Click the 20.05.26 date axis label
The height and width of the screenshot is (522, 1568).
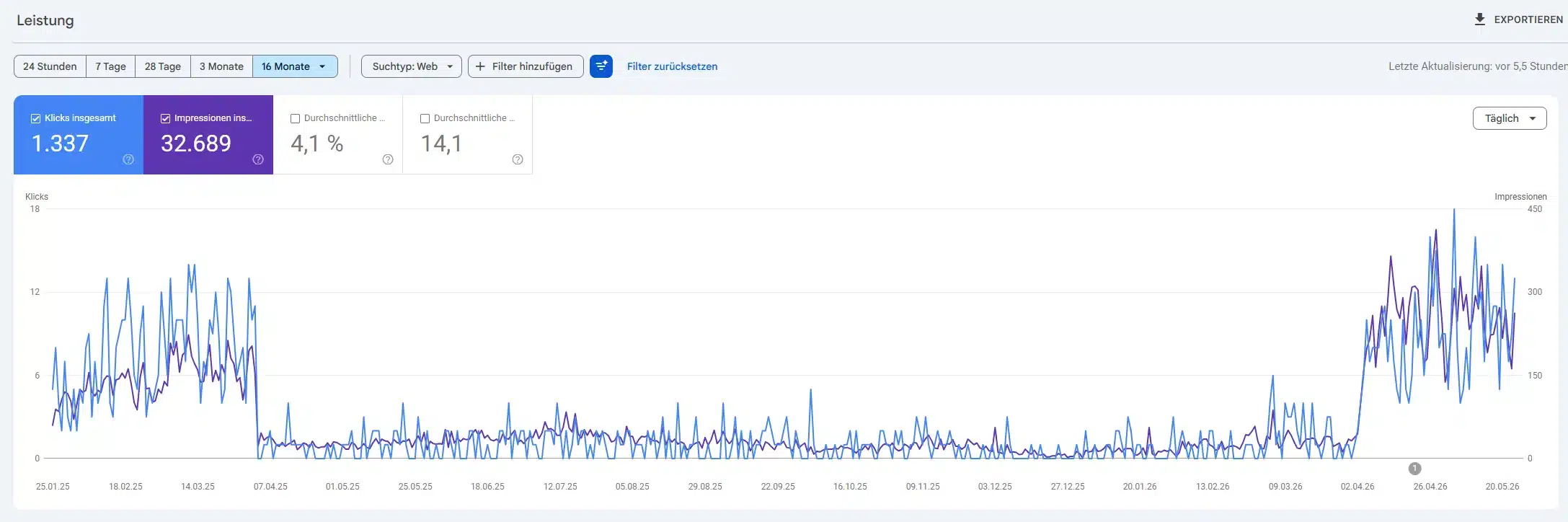coord(1502,487)
